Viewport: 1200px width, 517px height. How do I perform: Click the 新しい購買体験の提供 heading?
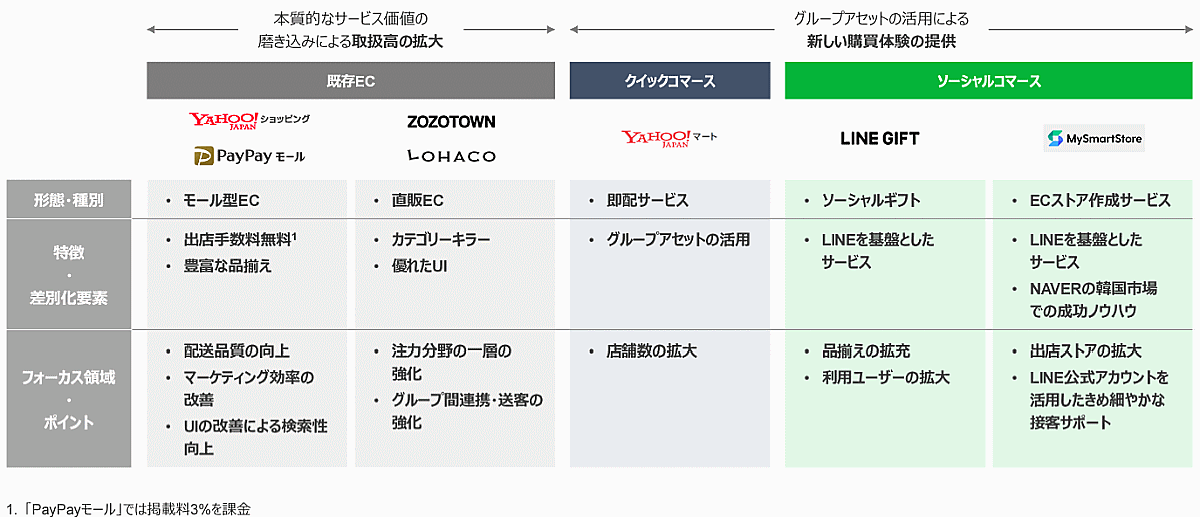tap(882, 42)
